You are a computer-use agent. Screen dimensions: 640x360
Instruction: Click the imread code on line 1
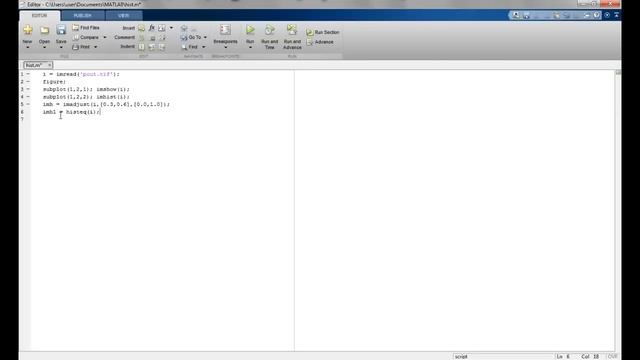pyautogui.click(x=81, y=74)
